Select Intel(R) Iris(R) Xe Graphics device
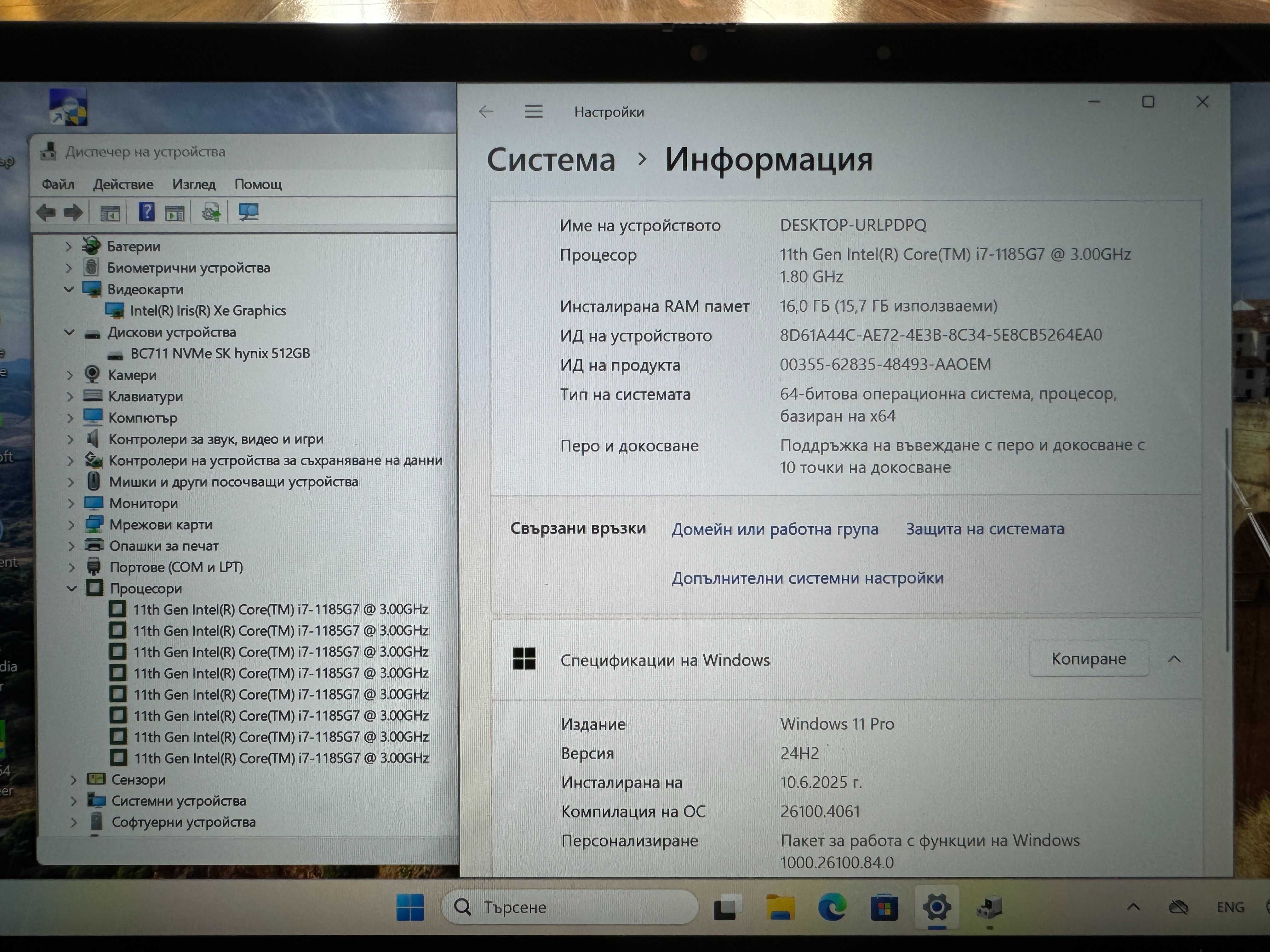This screenshot has height=952, width=1270. [208, 310]
